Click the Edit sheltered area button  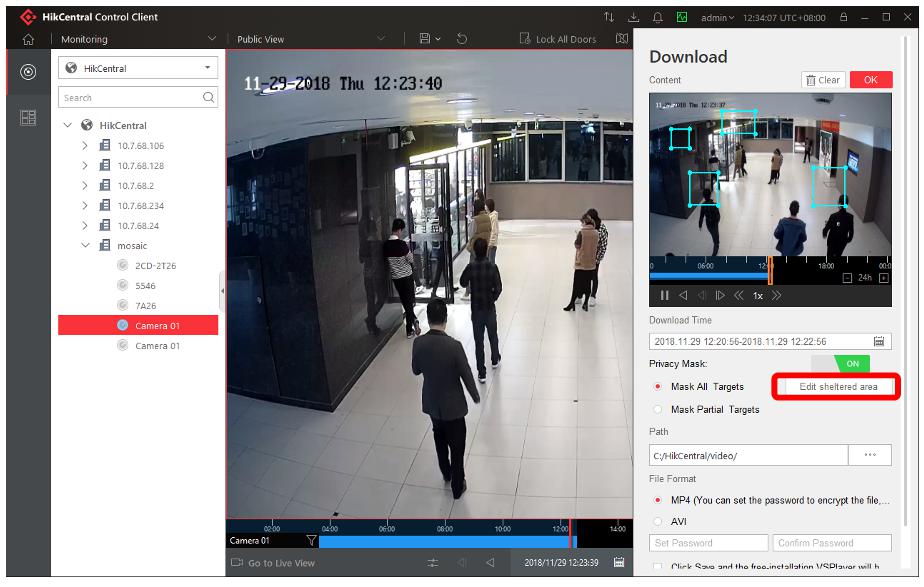(838, 387)
